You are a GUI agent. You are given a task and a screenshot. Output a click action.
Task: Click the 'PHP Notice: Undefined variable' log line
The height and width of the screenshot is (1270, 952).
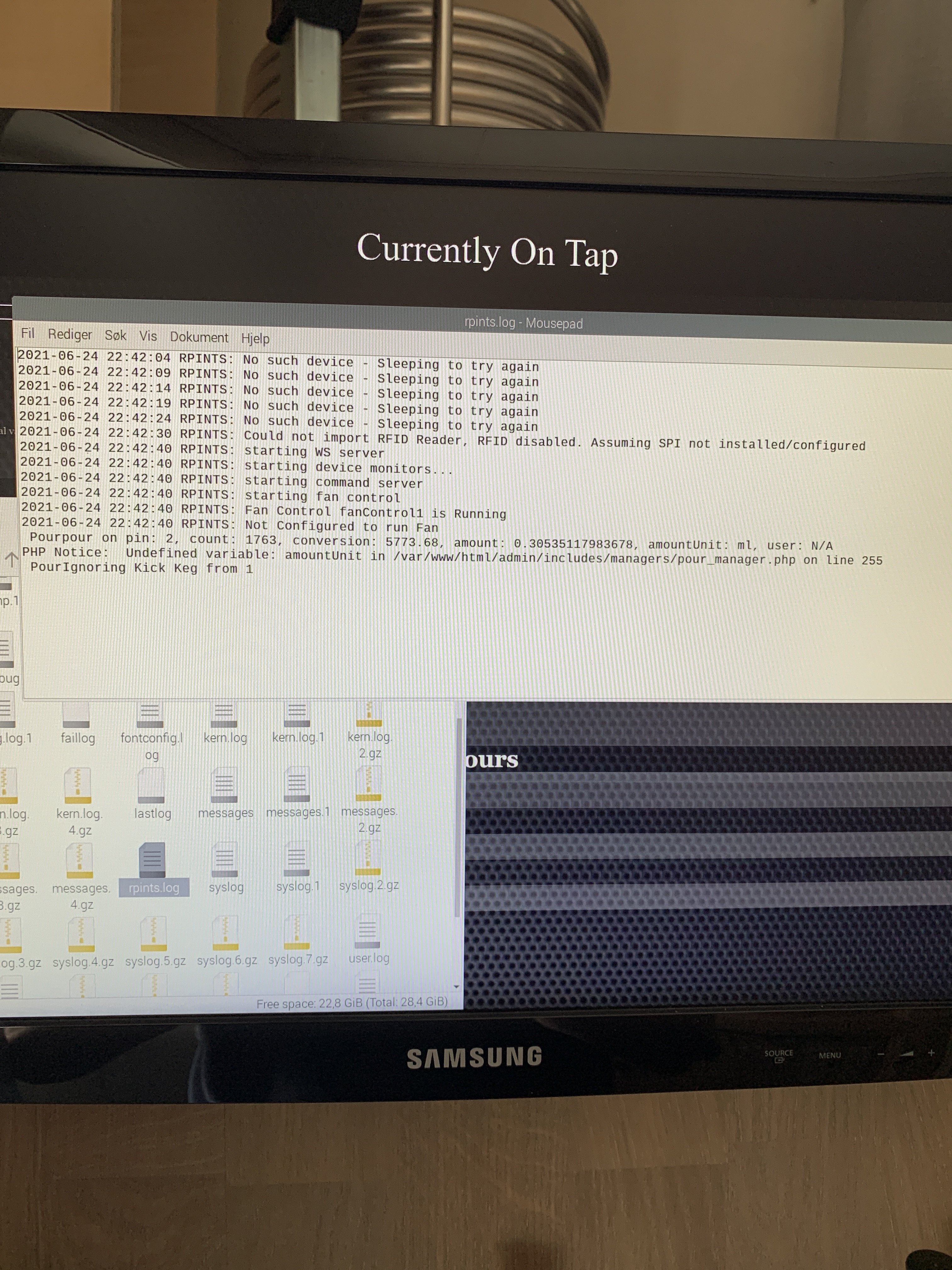pyautogui.click(x=452, y=556)
